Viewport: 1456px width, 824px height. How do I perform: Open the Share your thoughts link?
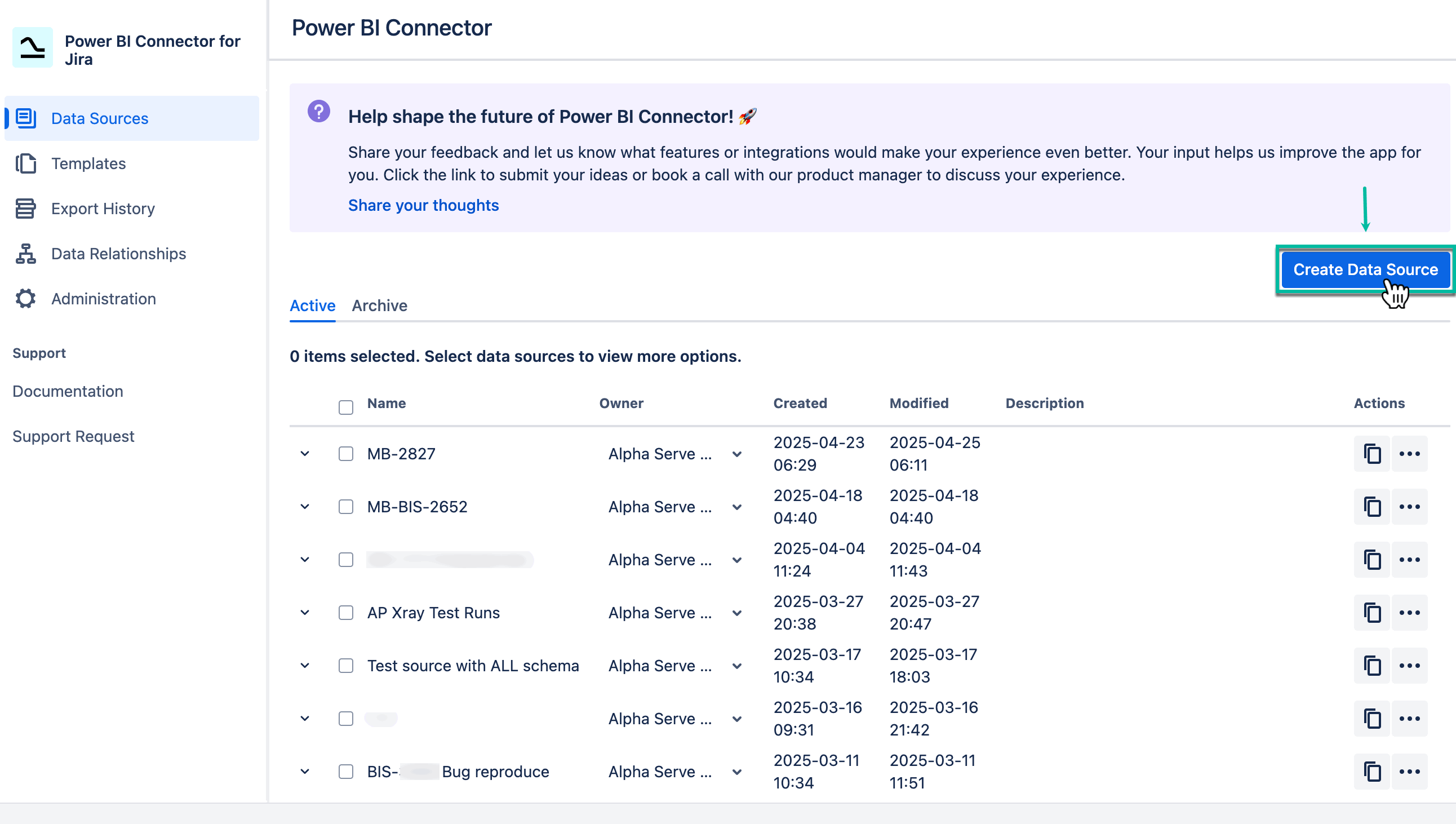pos(423,205)
